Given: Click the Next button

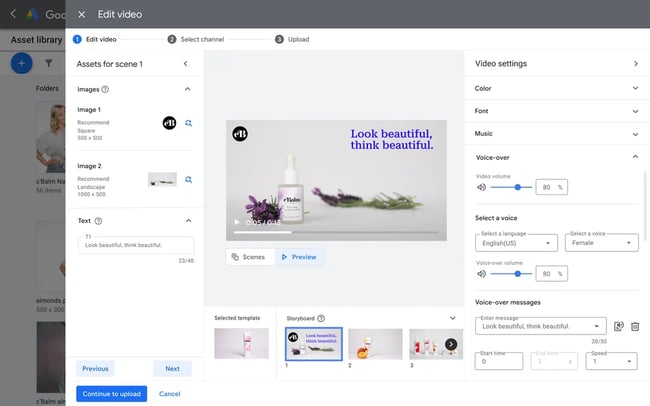Looking at the screenshot, I should tap(172, 368).
